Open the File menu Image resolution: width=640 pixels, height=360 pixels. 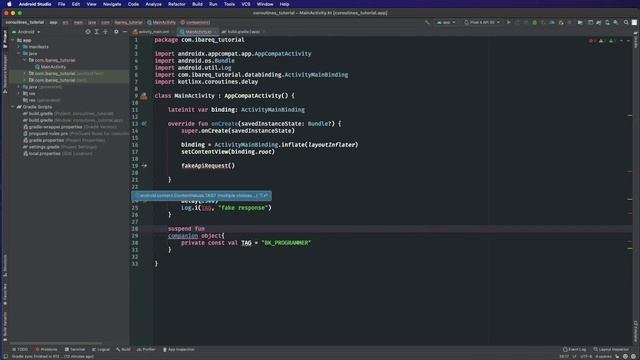61,4
